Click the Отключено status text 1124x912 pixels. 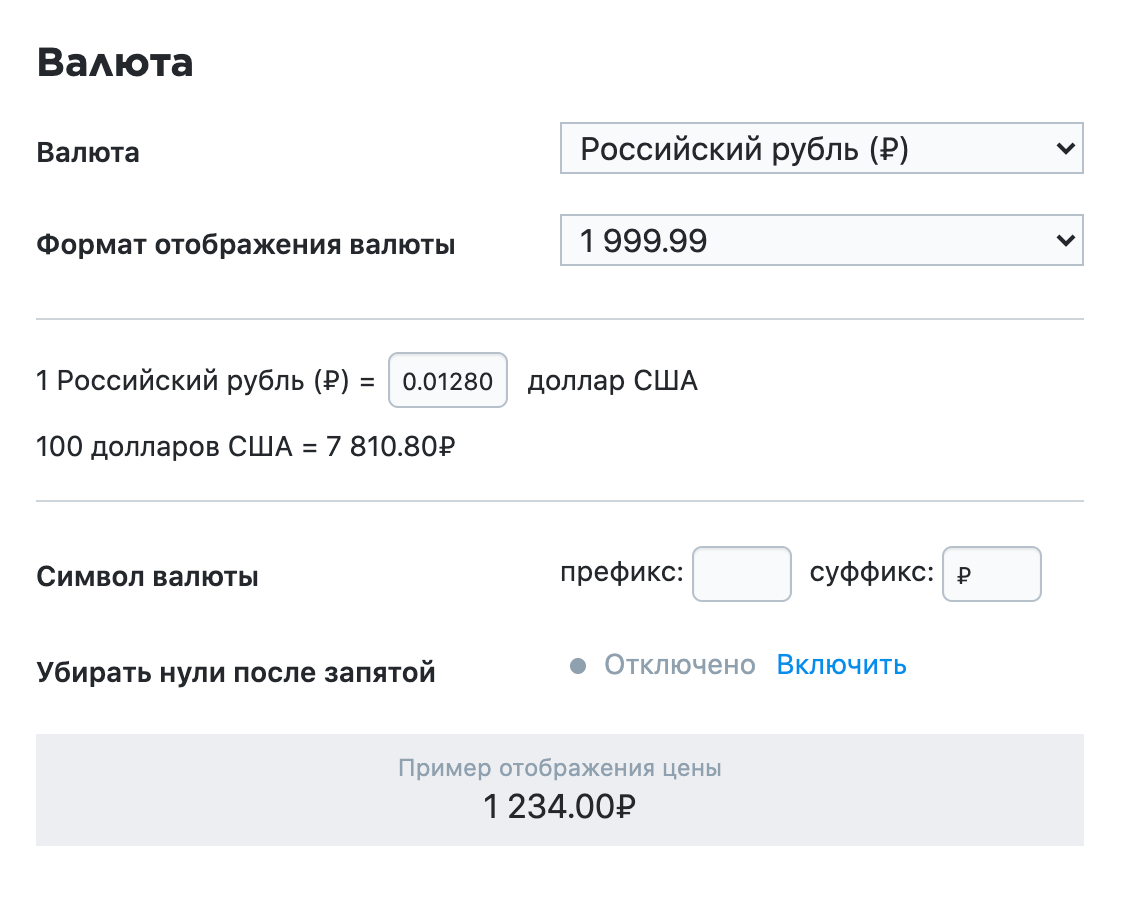click(x=680, y=665)
